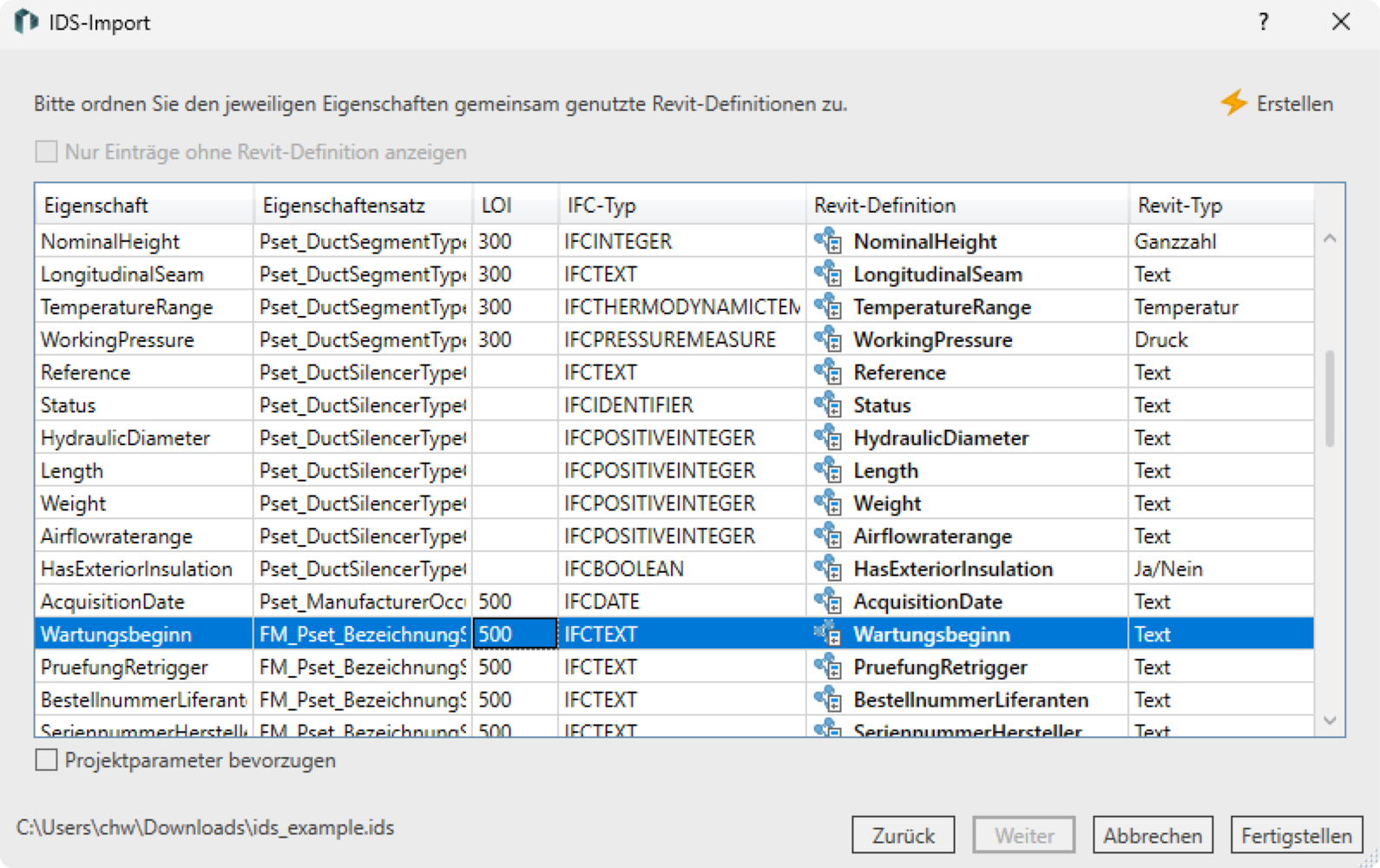Click the Zurück button
1380x868 pixels.
904,835
